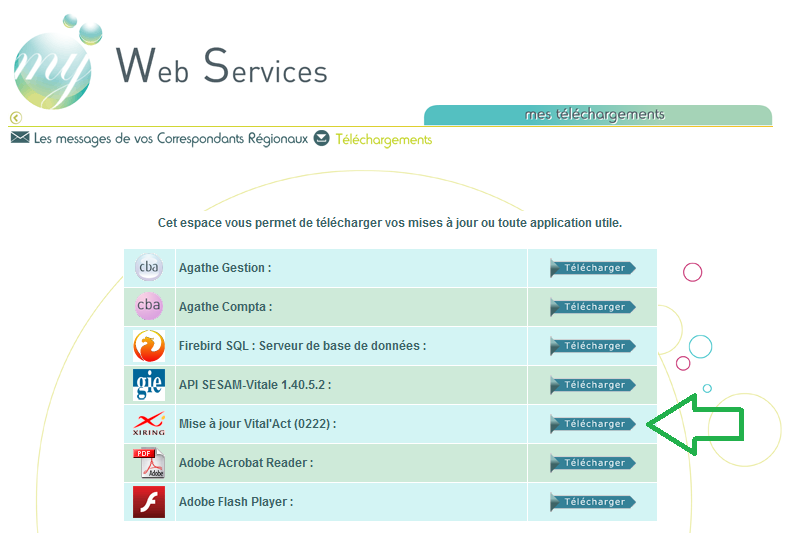The height and width of the screenshot is (533, 793).
Task: Click the Mise à jour Vital'Act (0222) label
Action: point(257,423)
